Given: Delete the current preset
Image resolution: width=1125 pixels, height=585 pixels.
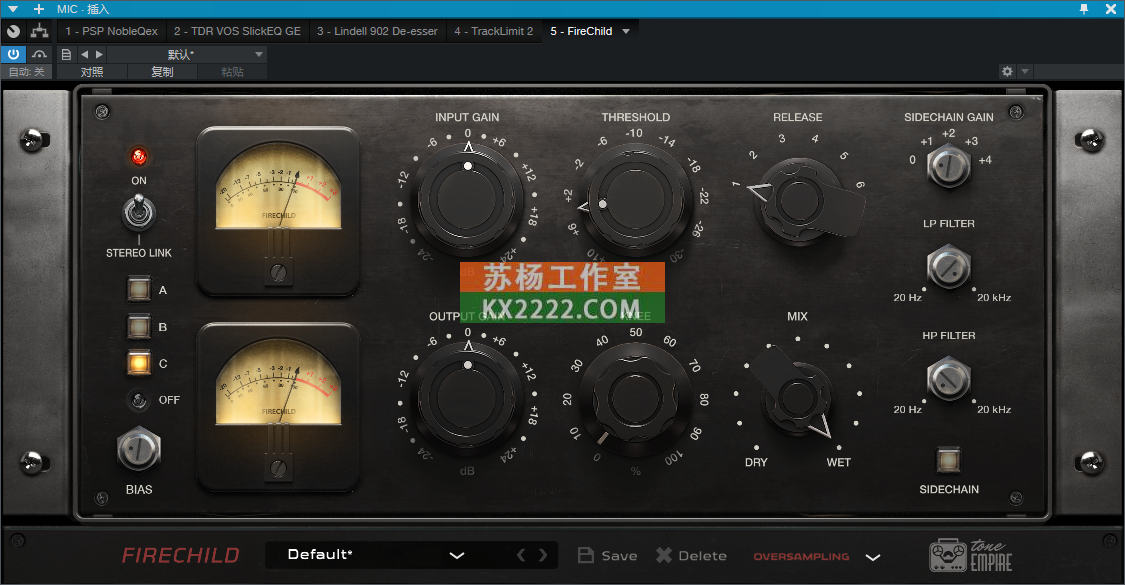Looking at the screenshot, I should (691, 556).
